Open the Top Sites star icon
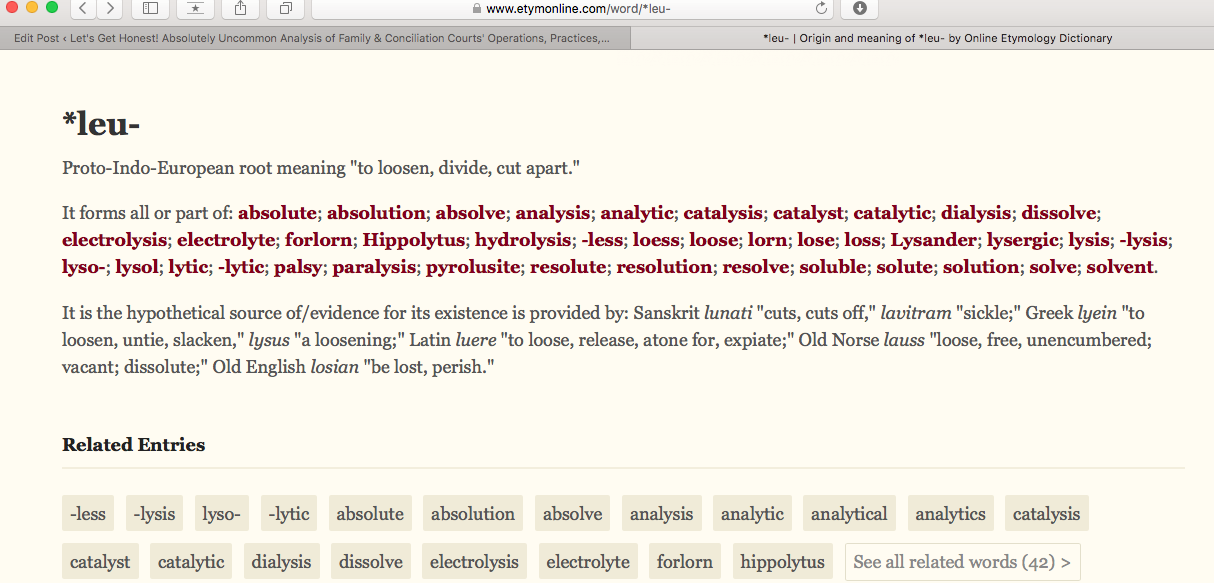The image size is (1214, 583). point(194,9)
